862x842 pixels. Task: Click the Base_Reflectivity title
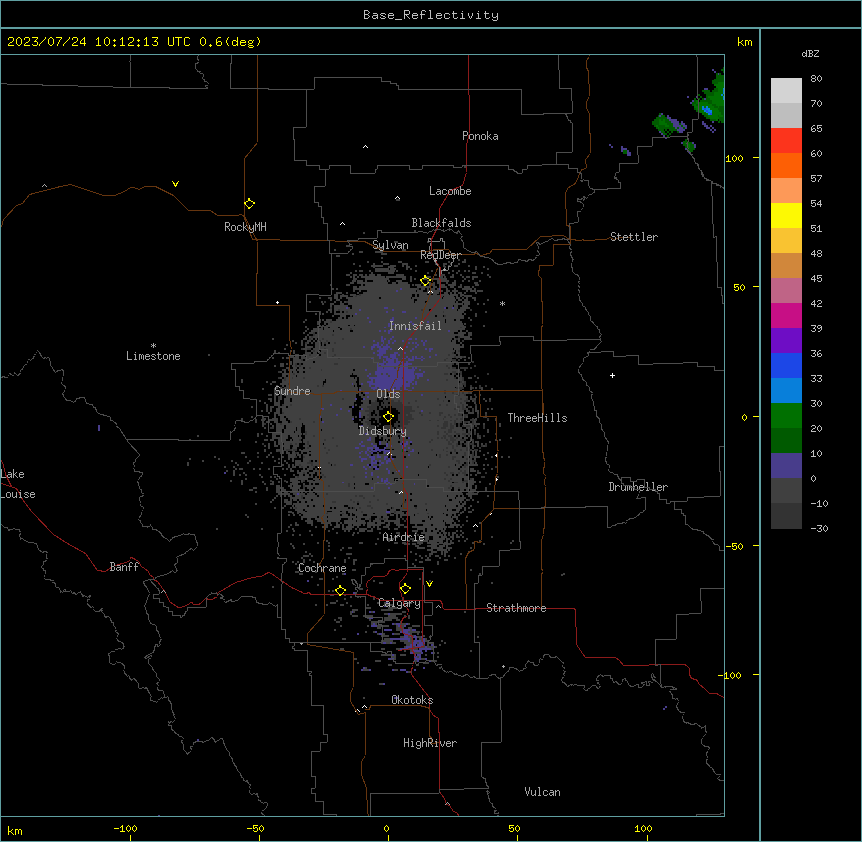pyautogui.click(x=431, y=15)
